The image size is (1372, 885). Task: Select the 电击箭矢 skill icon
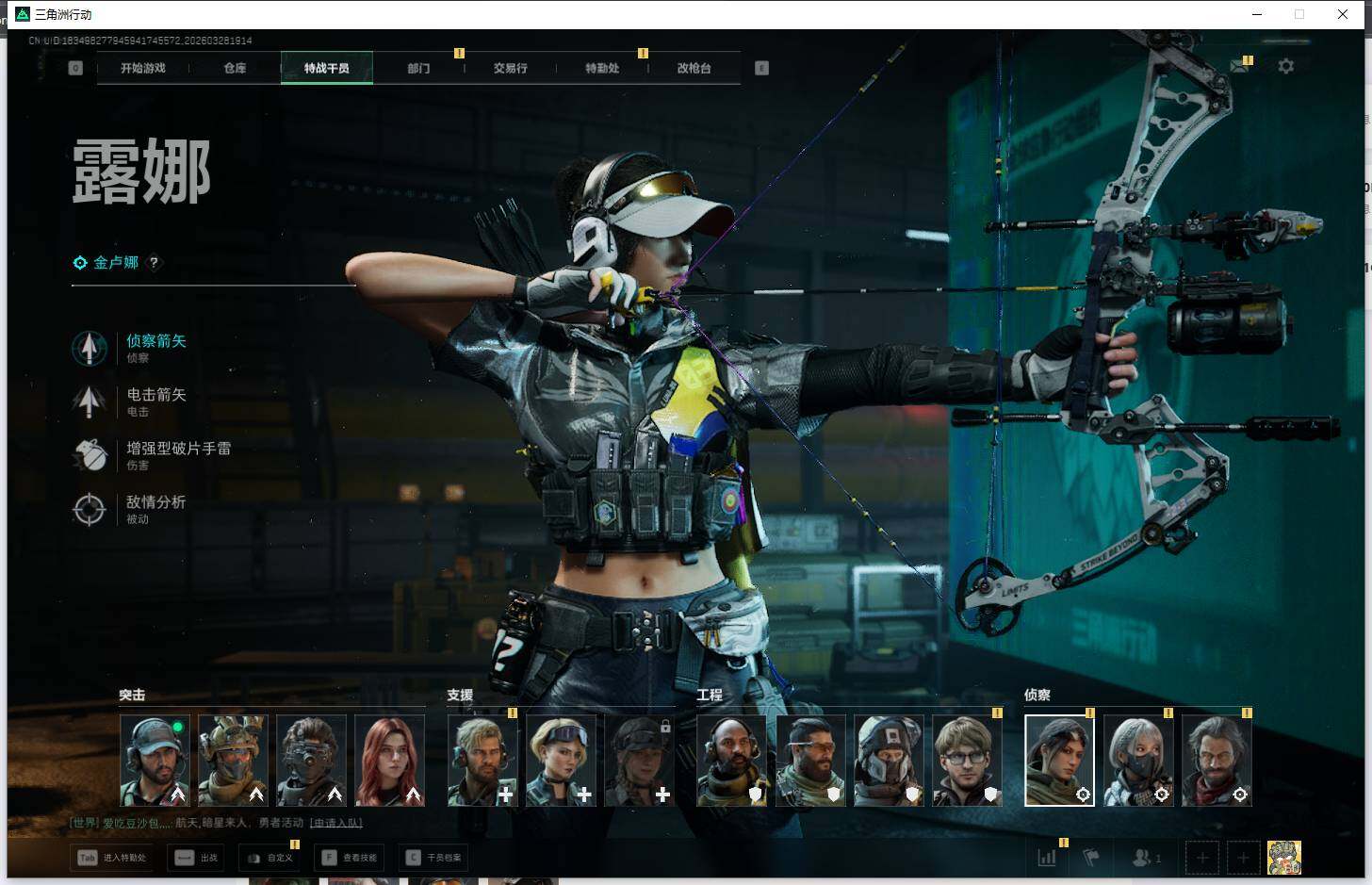pos(90,402)
